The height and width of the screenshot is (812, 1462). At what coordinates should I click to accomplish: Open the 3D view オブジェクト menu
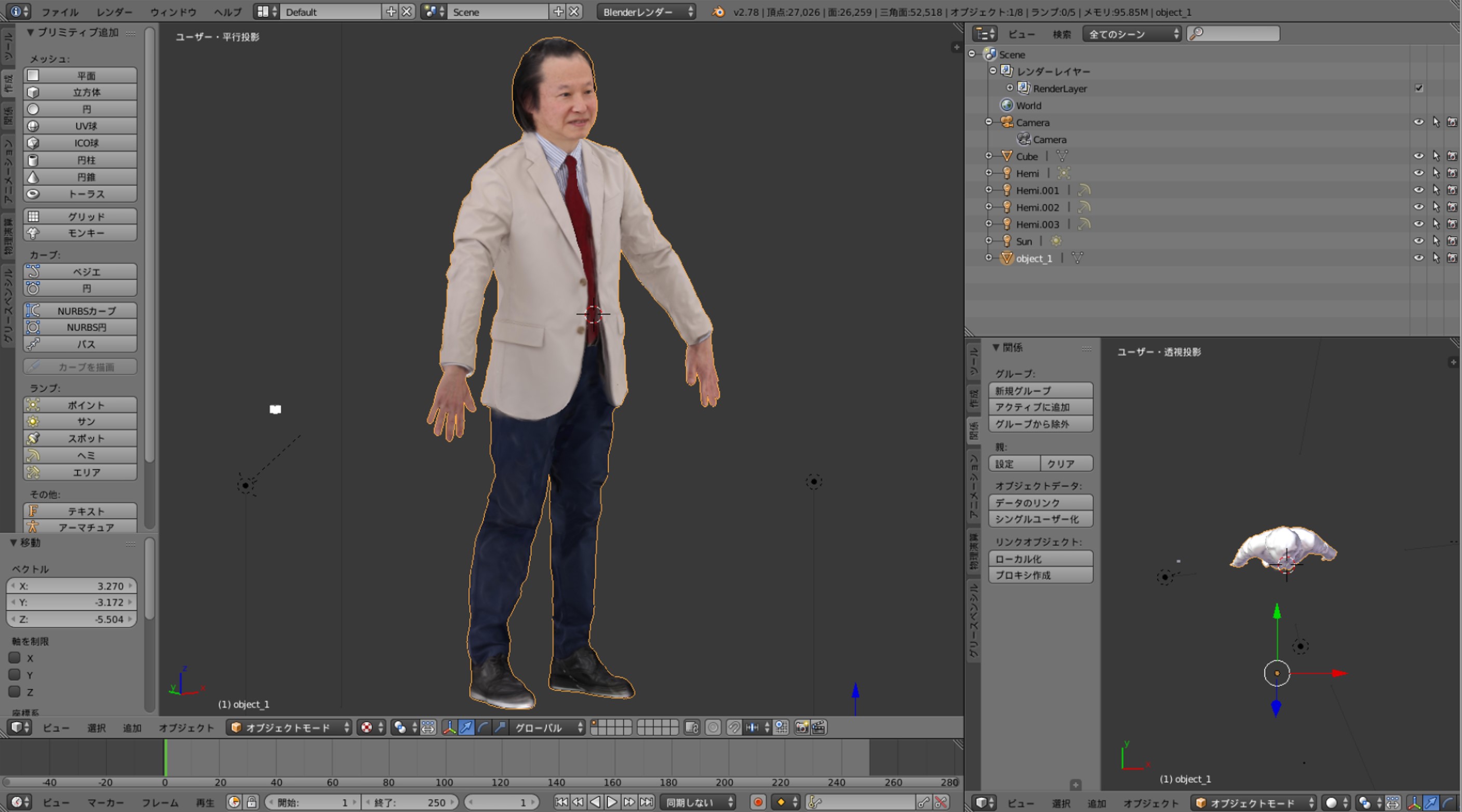click(x=186, y=728)
